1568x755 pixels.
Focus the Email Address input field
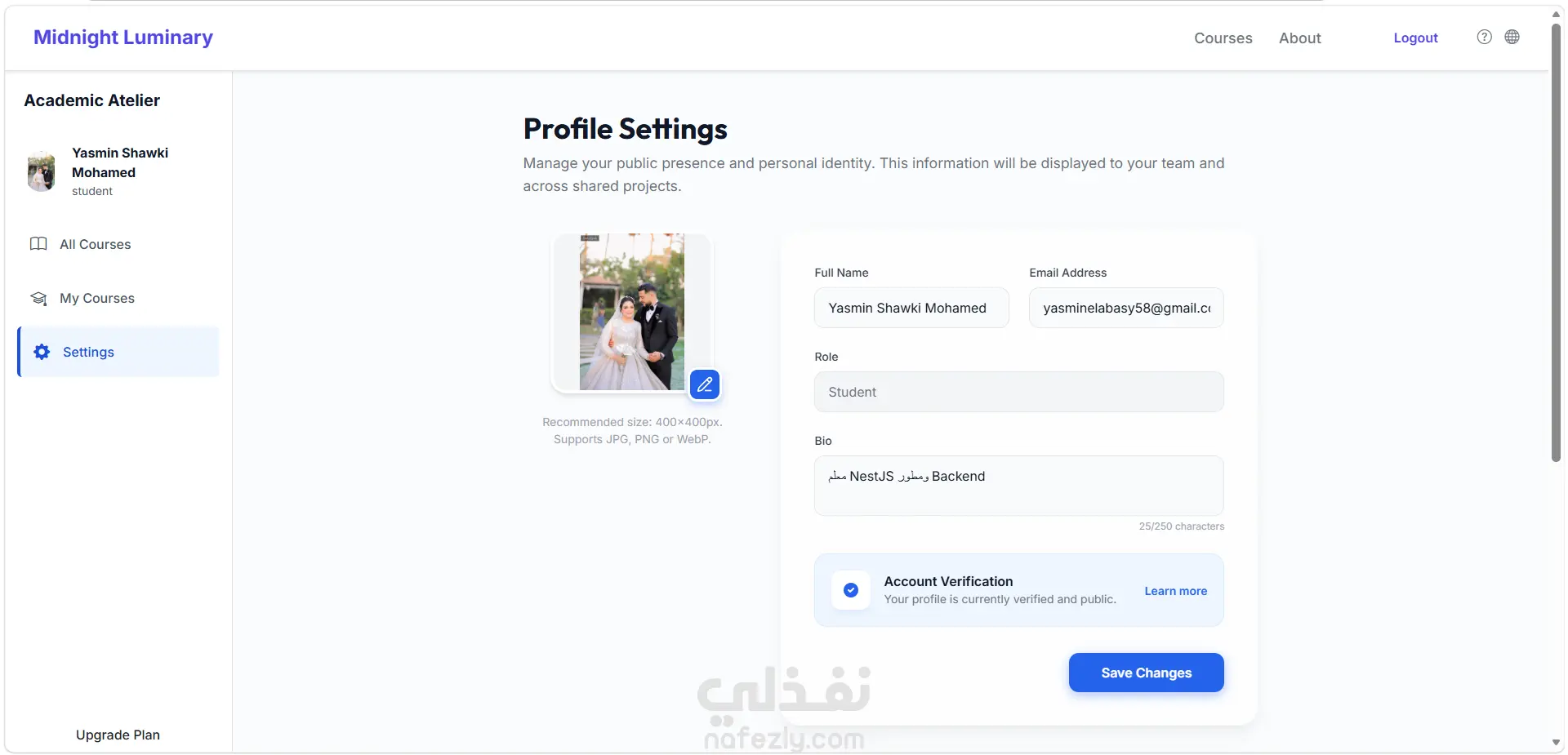point(1126,308)
